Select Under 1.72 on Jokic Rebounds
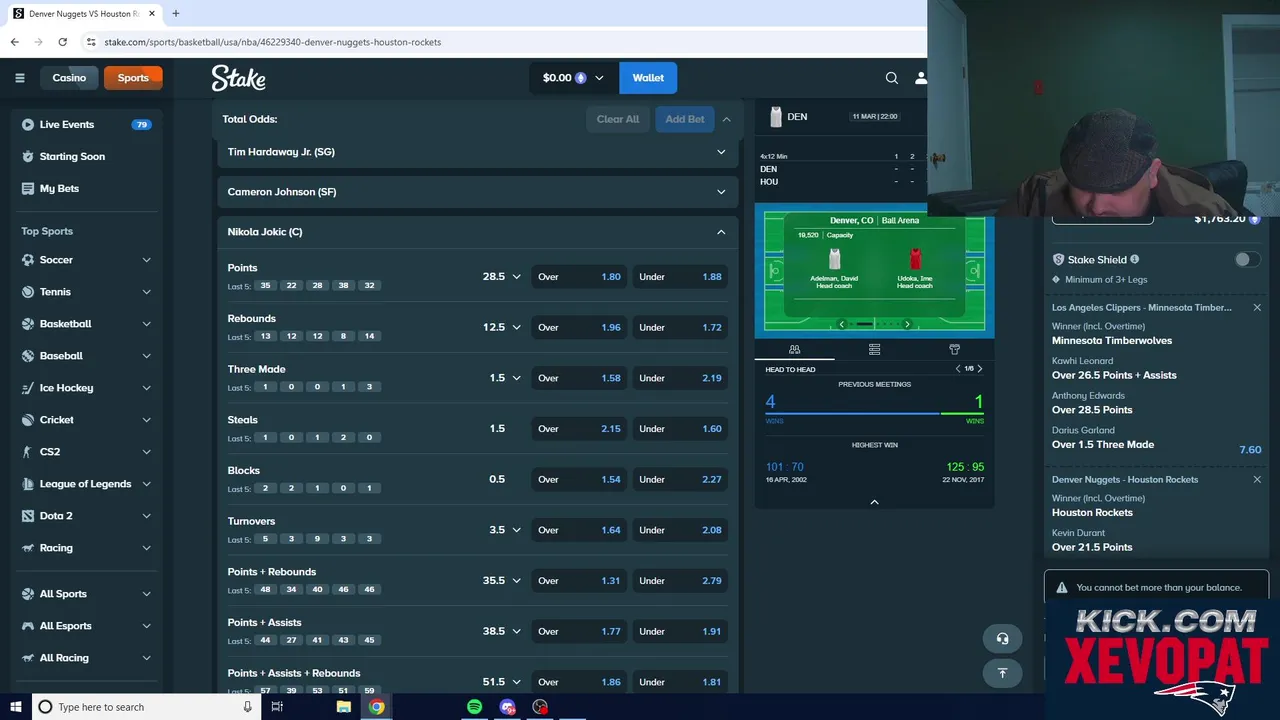 pyautogui.click(x=681, y=328)
